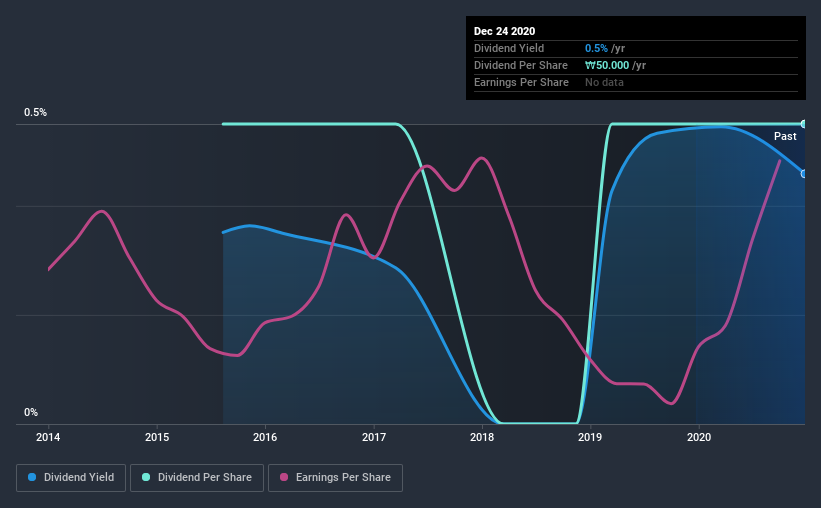Click the Dividend Yield tooltip row label
The height and width of the screenshot is (508, 821).
509,48
